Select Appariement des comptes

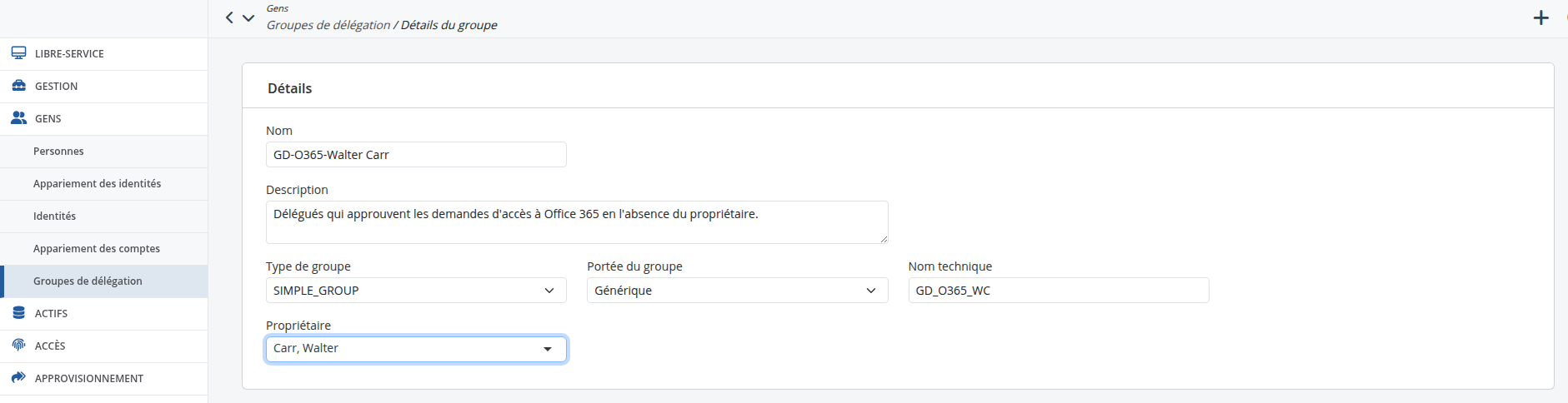[x=104, y=248]
